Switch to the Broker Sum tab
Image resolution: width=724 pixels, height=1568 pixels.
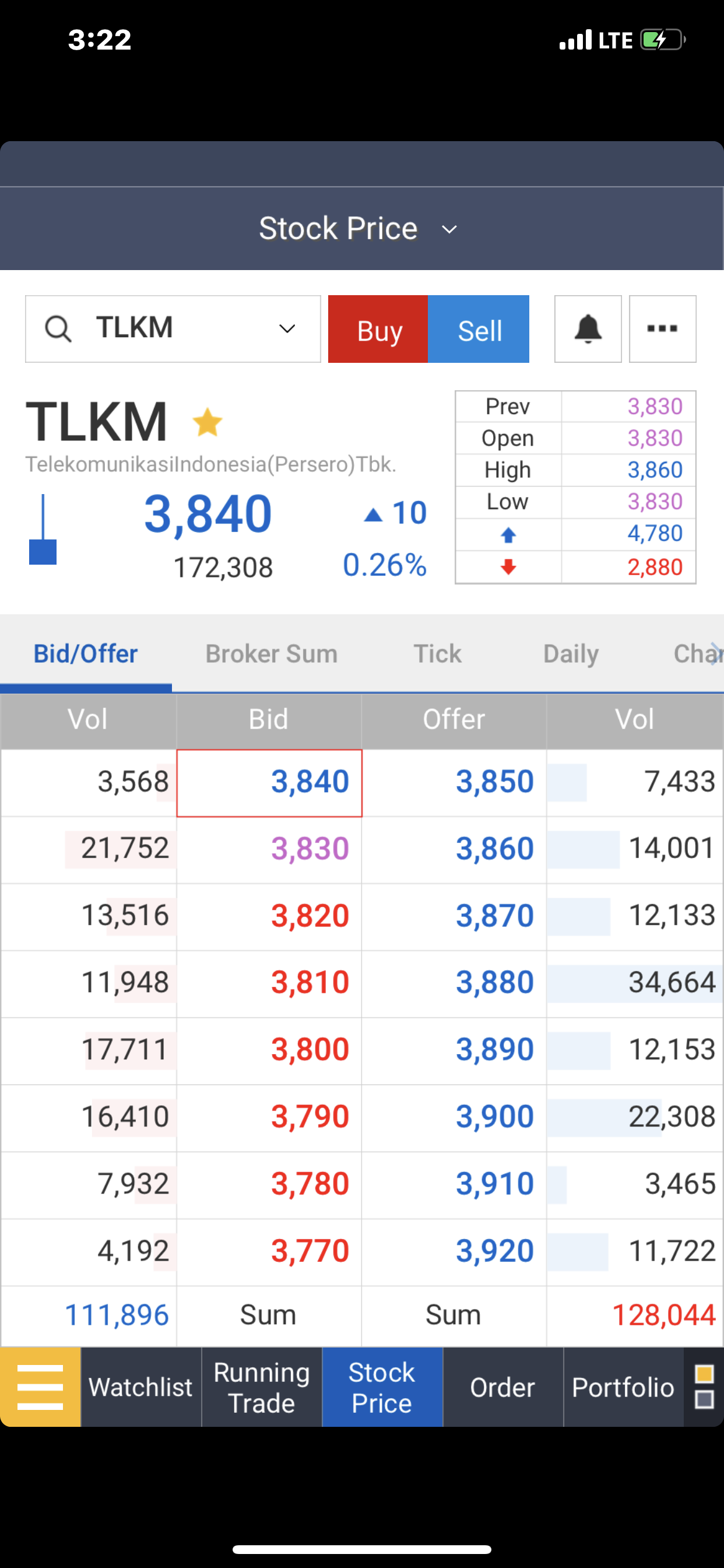point(271,654)
